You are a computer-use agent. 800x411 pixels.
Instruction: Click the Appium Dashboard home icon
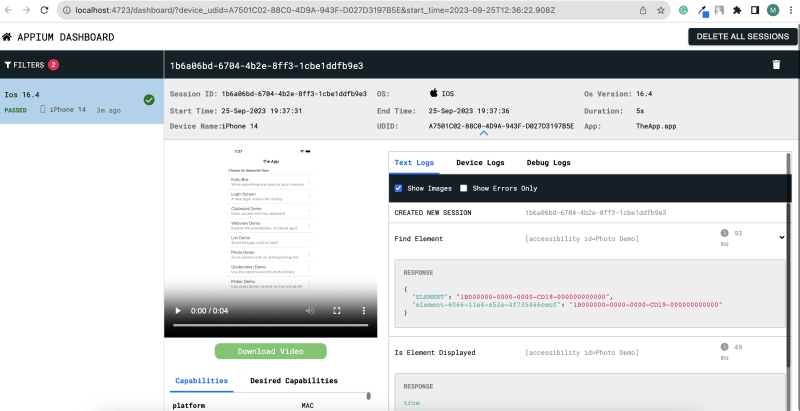[7, 37]
